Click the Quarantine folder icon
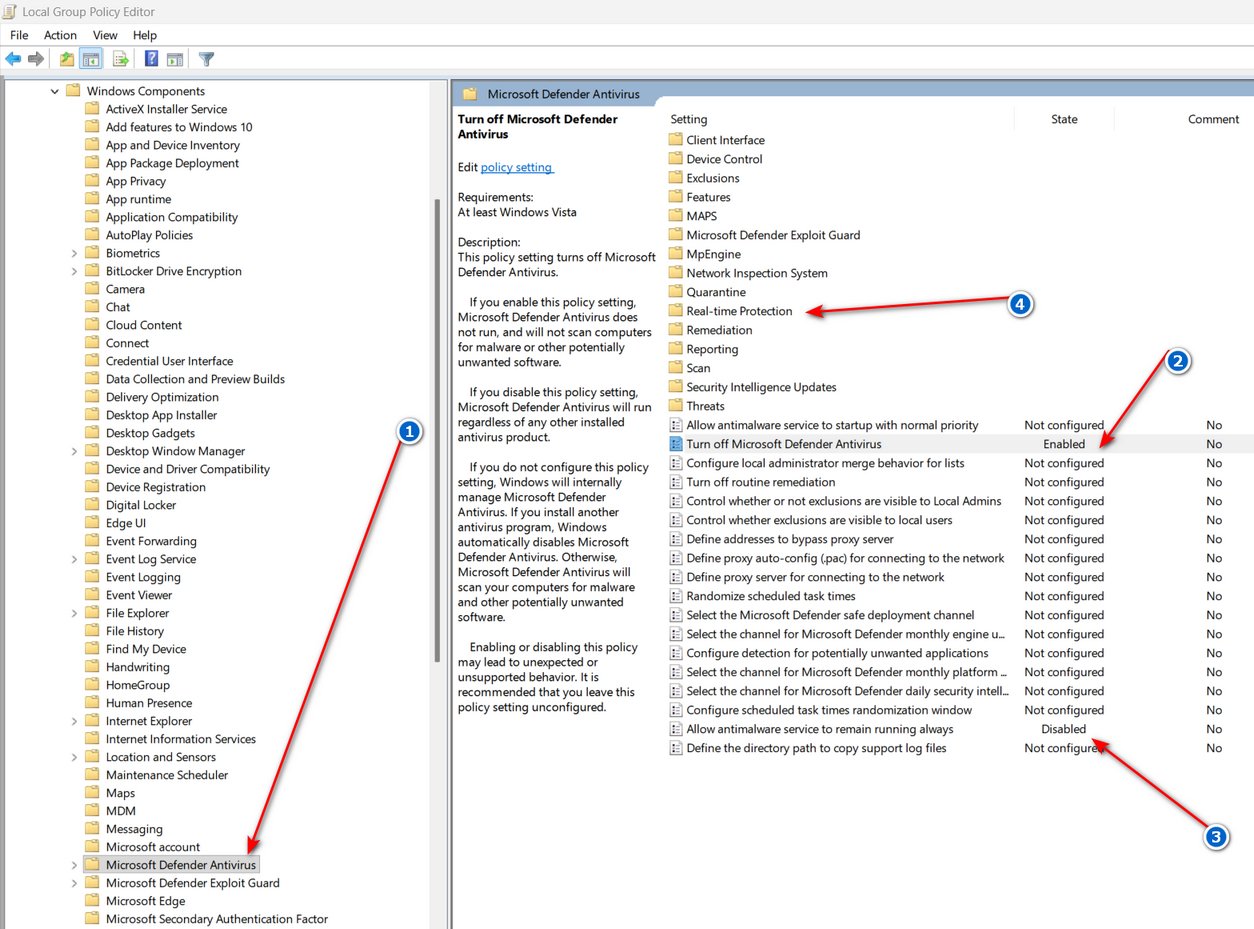Screen dimensions: 1254x929 pyautogui.click(x=676, y=292)
